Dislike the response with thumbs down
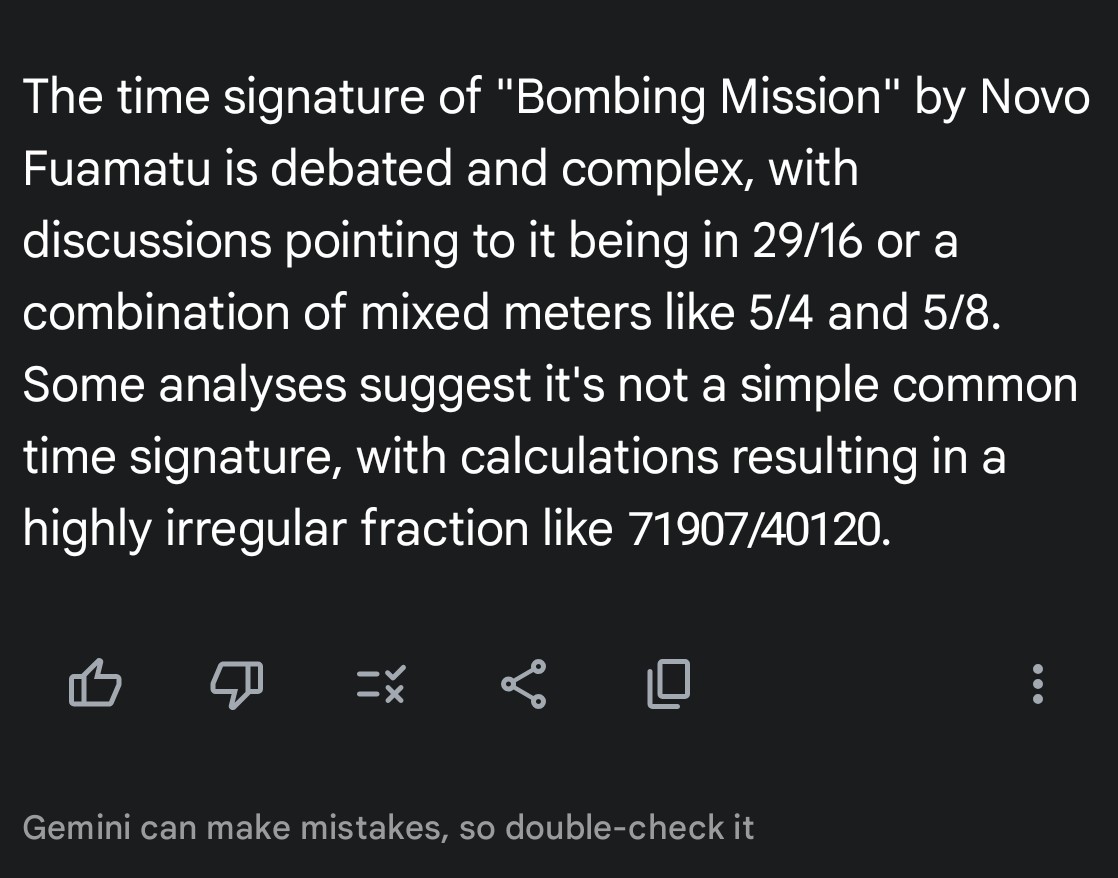1118x878 pixels. 236,685
